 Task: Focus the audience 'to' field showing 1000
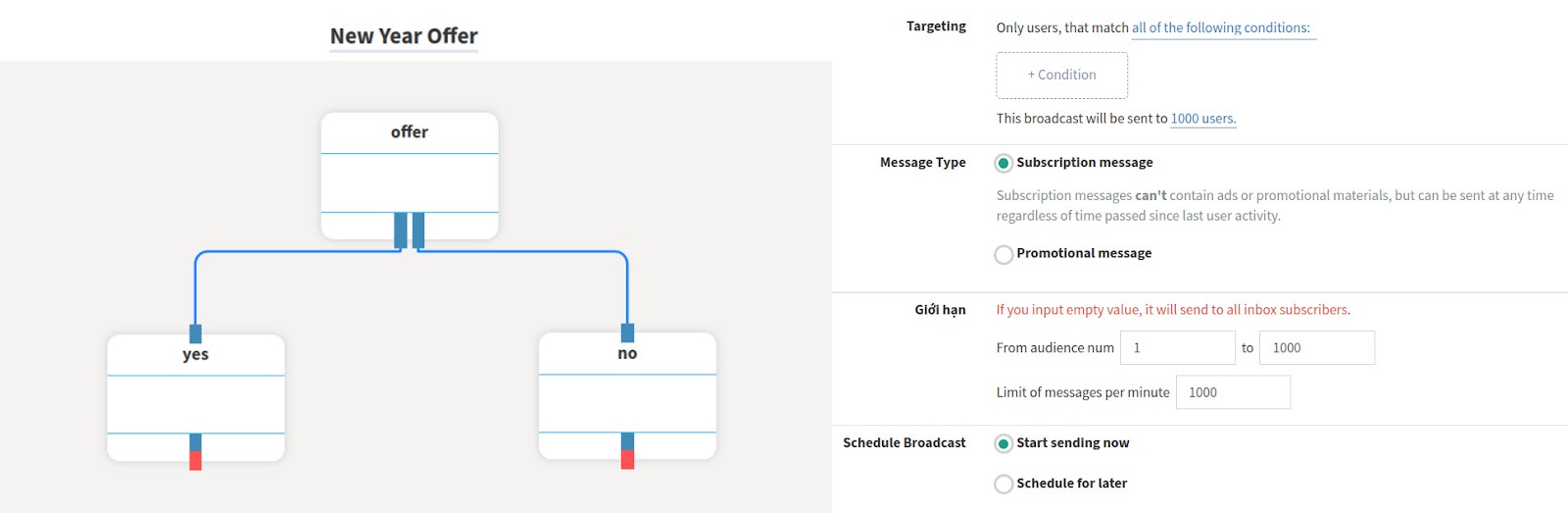[x=1317, y=348]
